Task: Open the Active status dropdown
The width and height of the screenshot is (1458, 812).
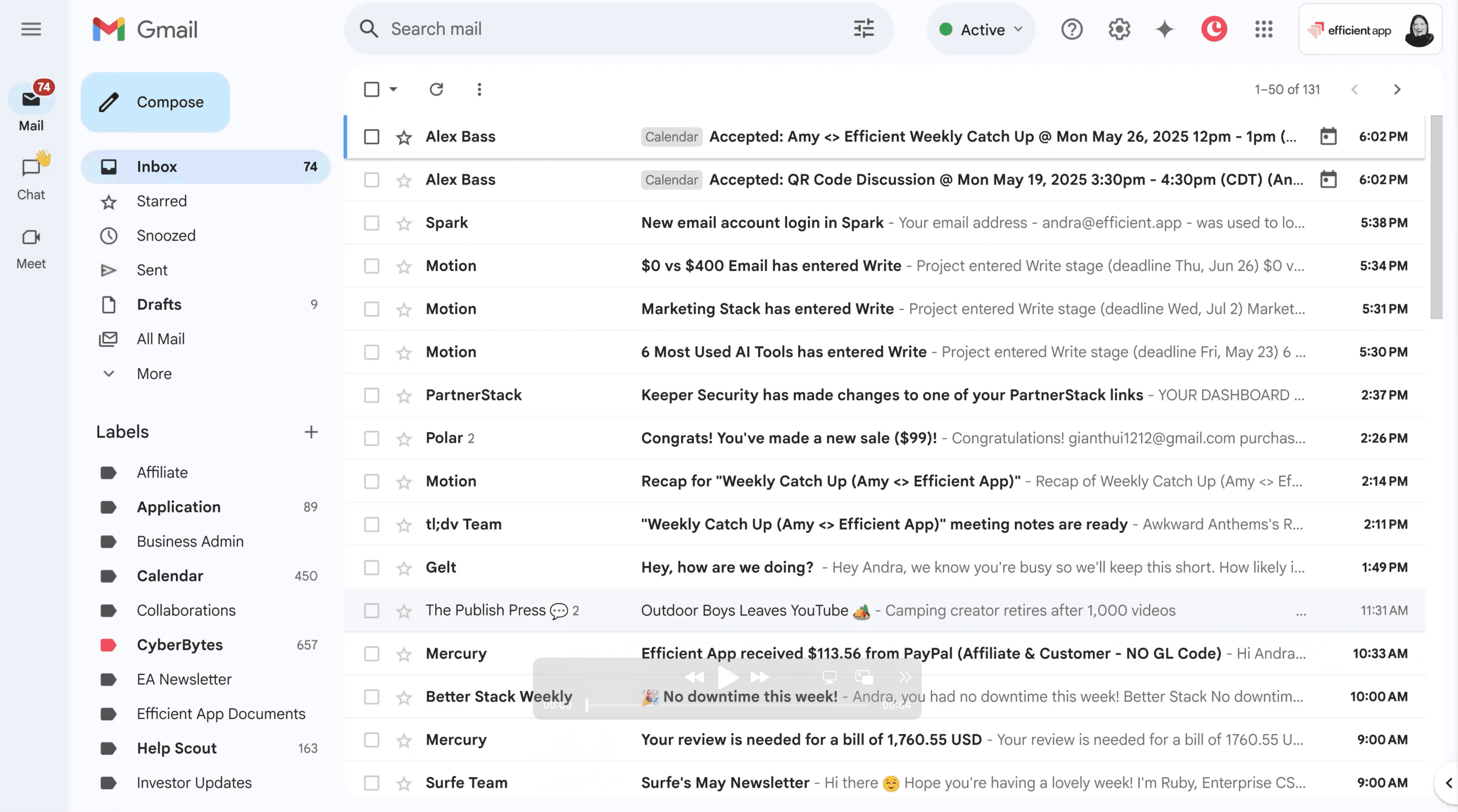Action: pos(980,29)
